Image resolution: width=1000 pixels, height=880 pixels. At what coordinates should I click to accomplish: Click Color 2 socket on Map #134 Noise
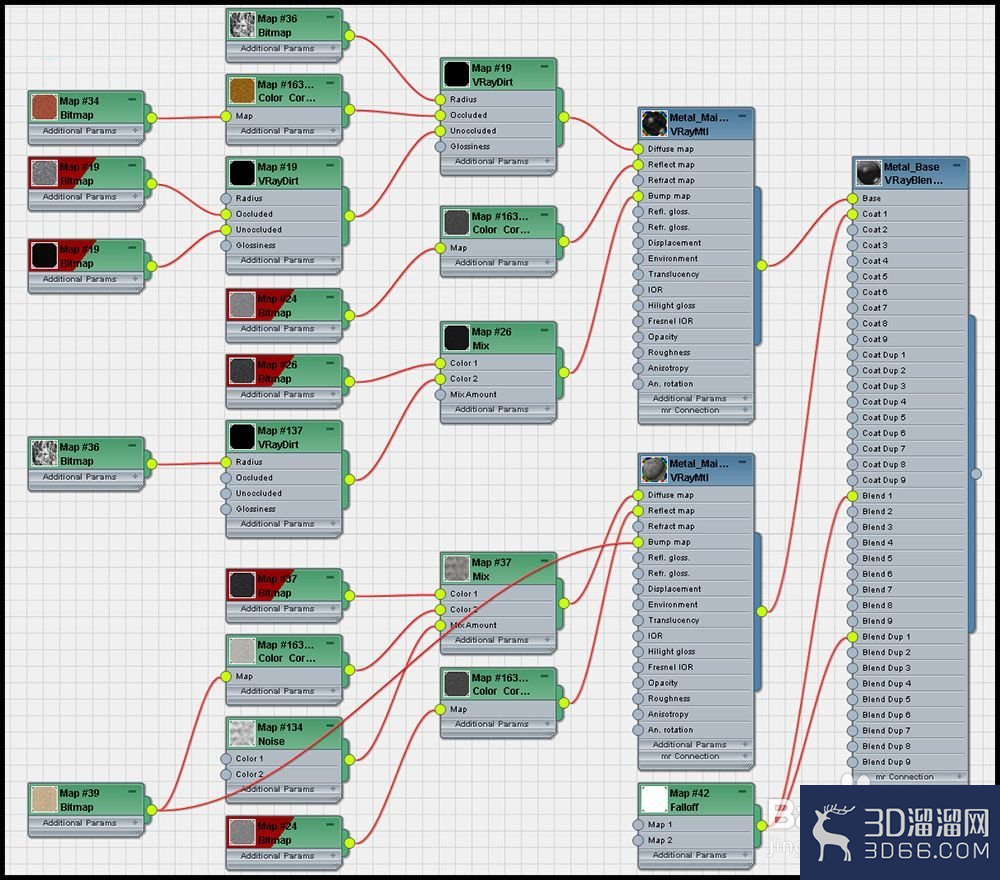(x=226, y=775)
